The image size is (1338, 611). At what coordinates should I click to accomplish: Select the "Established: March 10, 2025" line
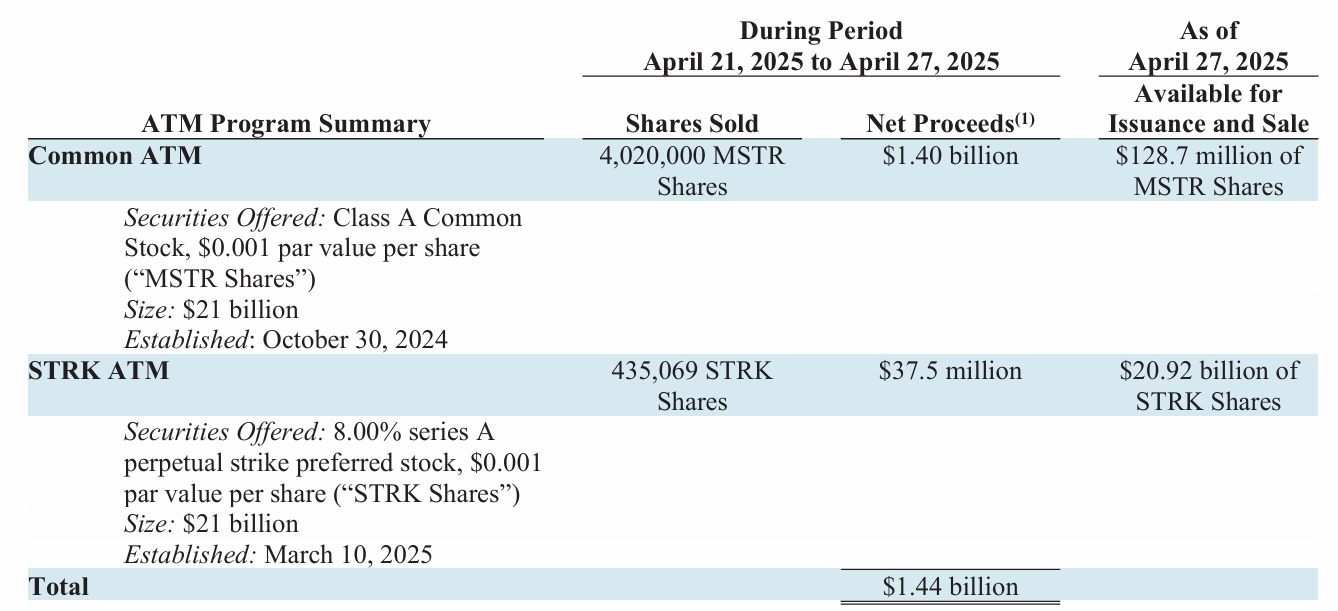pyautogui.click(x=278, y=554)
